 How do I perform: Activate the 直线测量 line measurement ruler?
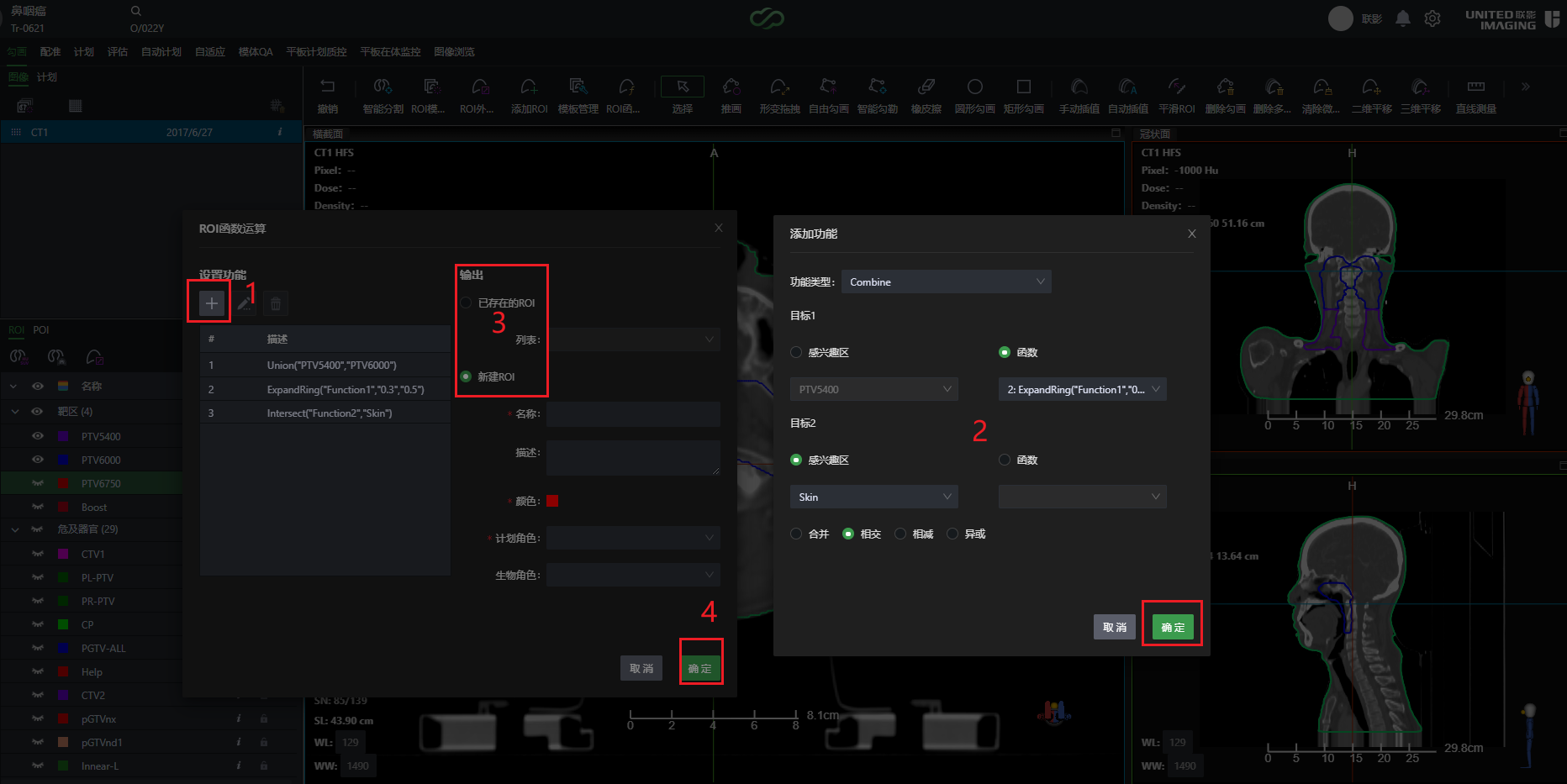pyautogui.click(x=1475, y=96)
